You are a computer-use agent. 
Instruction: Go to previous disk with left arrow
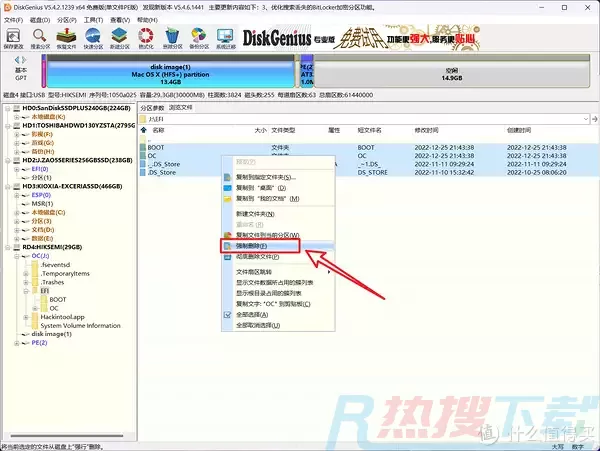17,60
